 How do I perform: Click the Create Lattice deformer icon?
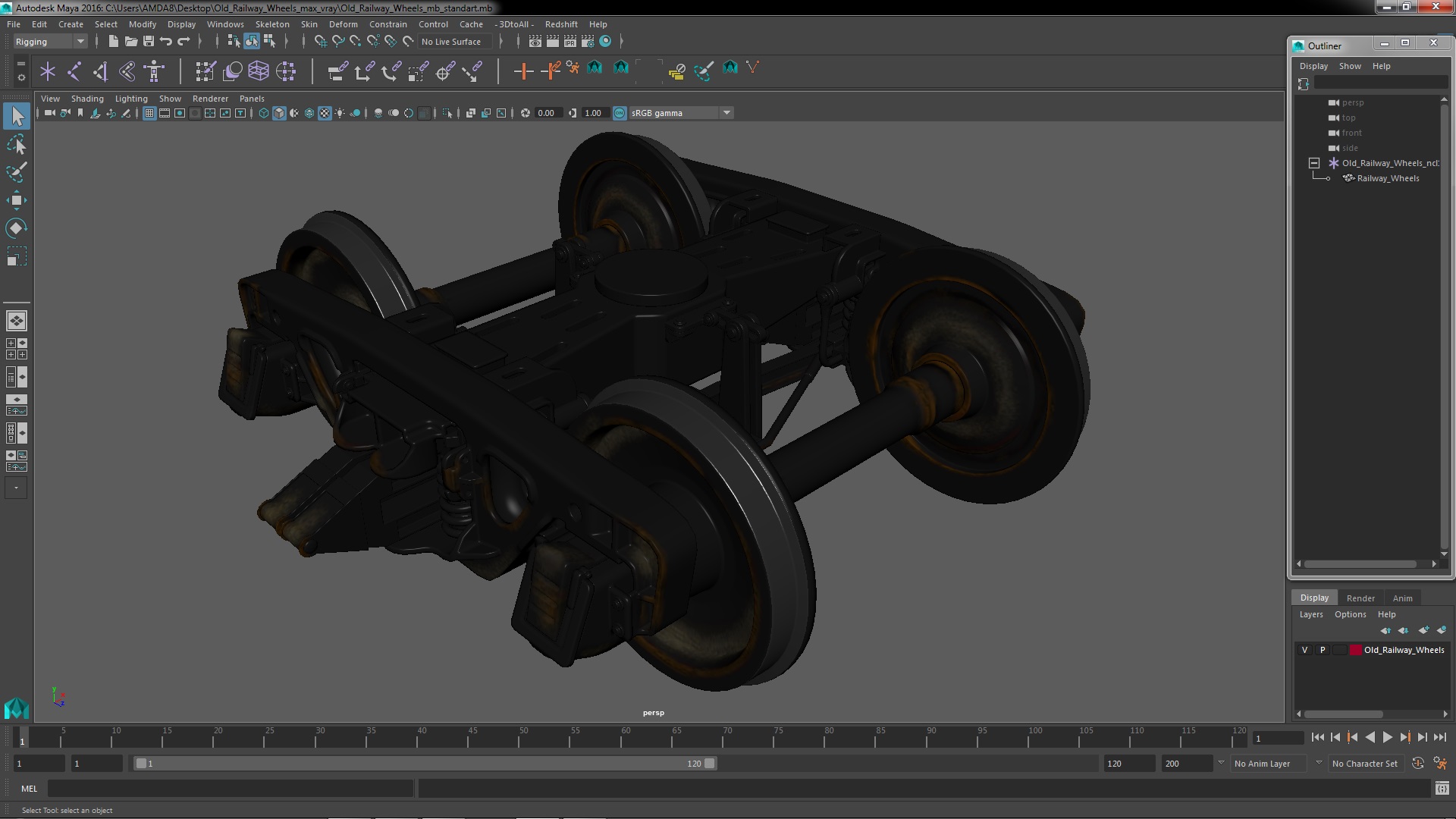(259, 71)
